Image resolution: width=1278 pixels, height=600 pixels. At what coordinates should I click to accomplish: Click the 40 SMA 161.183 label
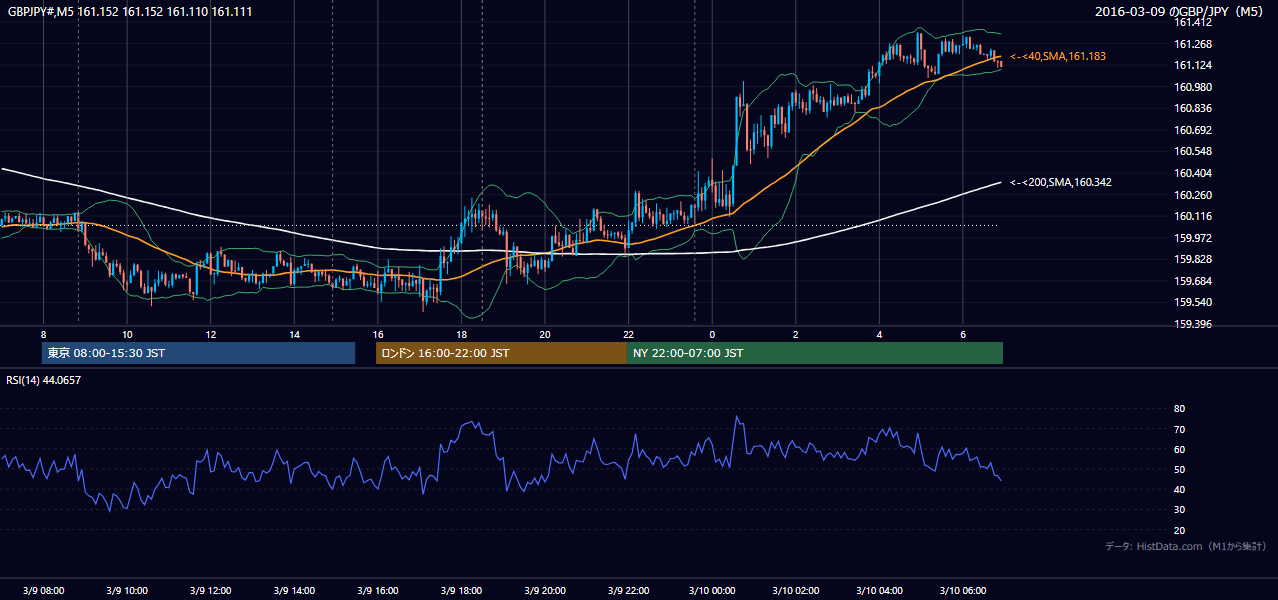click(1058, 57)
